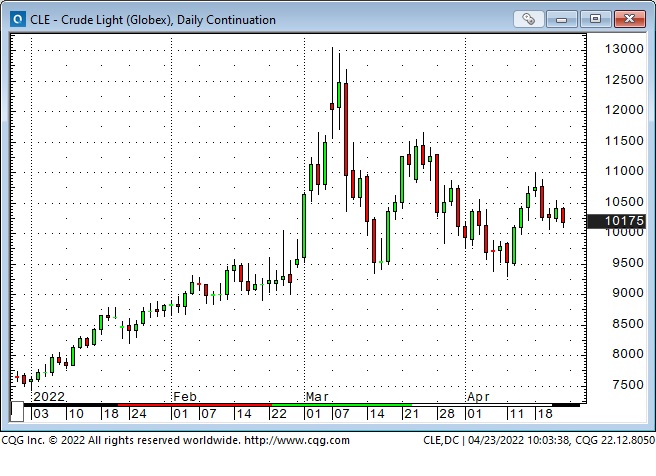Viewport: 656px width, 476px height.
Task: Click the first date label 18 in January
Action: coord(111,414)
